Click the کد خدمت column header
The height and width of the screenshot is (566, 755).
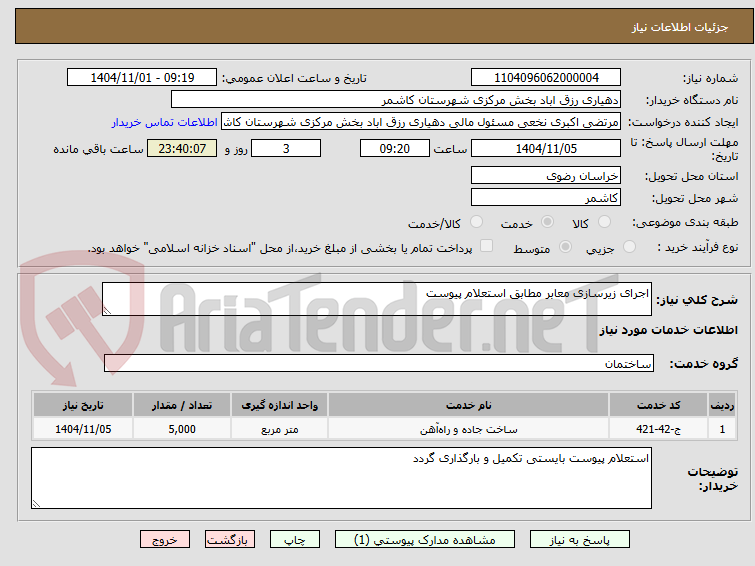(658, 405)
